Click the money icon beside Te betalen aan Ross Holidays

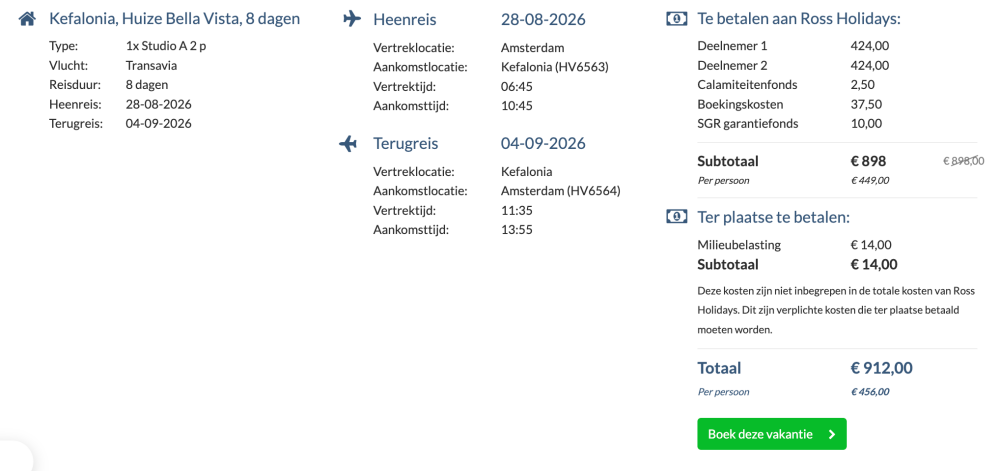click(677, 18)
